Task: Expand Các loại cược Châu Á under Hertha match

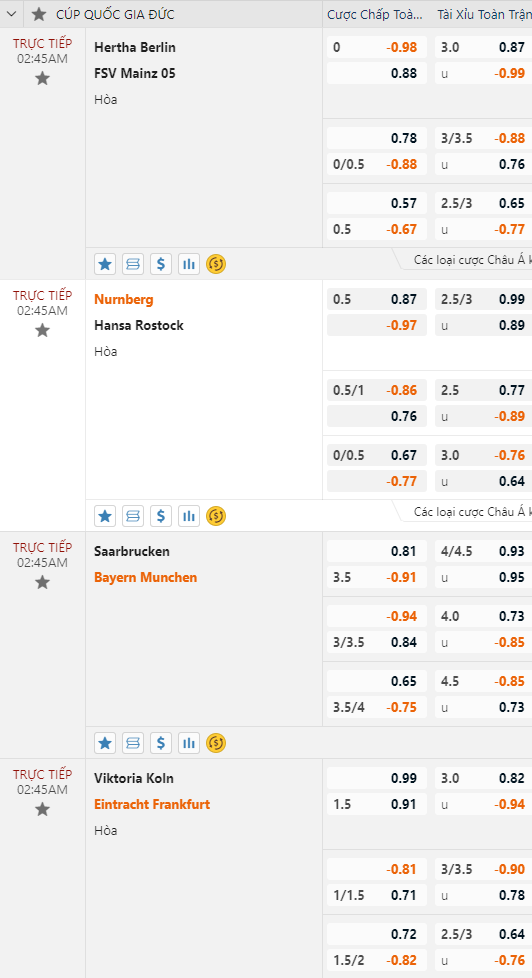Action: coord(470,261)
